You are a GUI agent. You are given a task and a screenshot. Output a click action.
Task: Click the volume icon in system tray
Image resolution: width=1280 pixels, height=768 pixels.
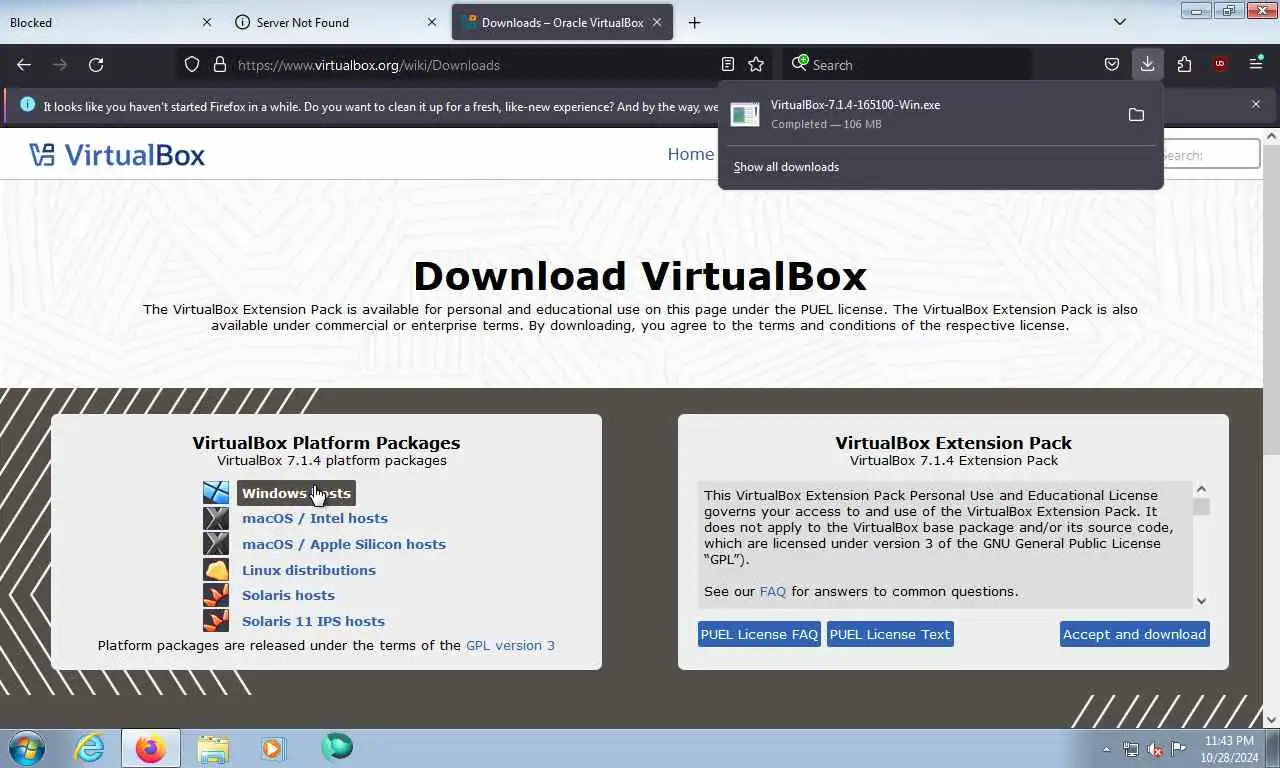[x=1155, y=749]
